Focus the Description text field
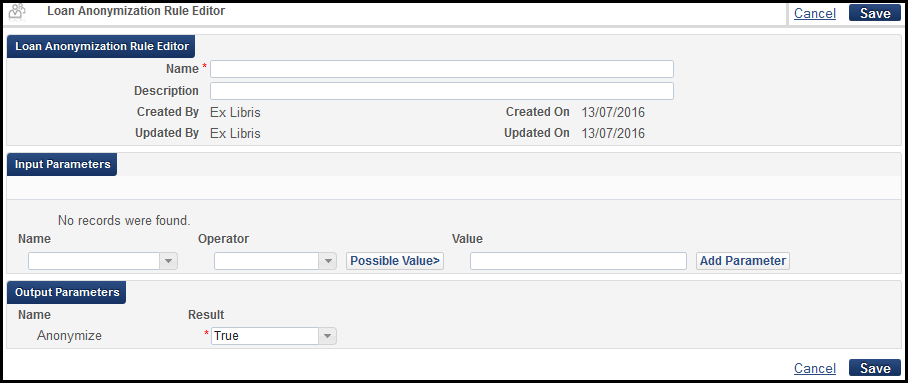 click(442, 91)
